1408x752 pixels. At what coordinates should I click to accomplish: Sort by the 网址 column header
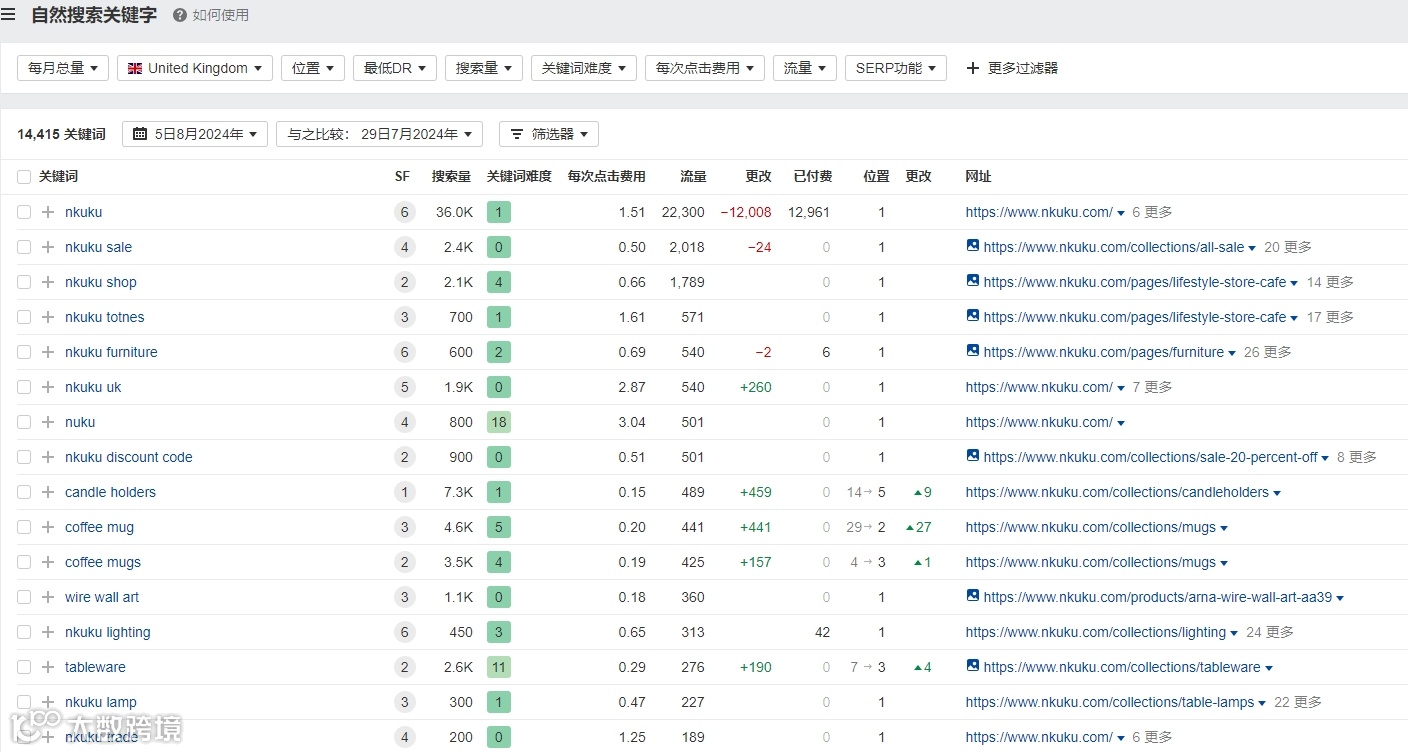978,176
